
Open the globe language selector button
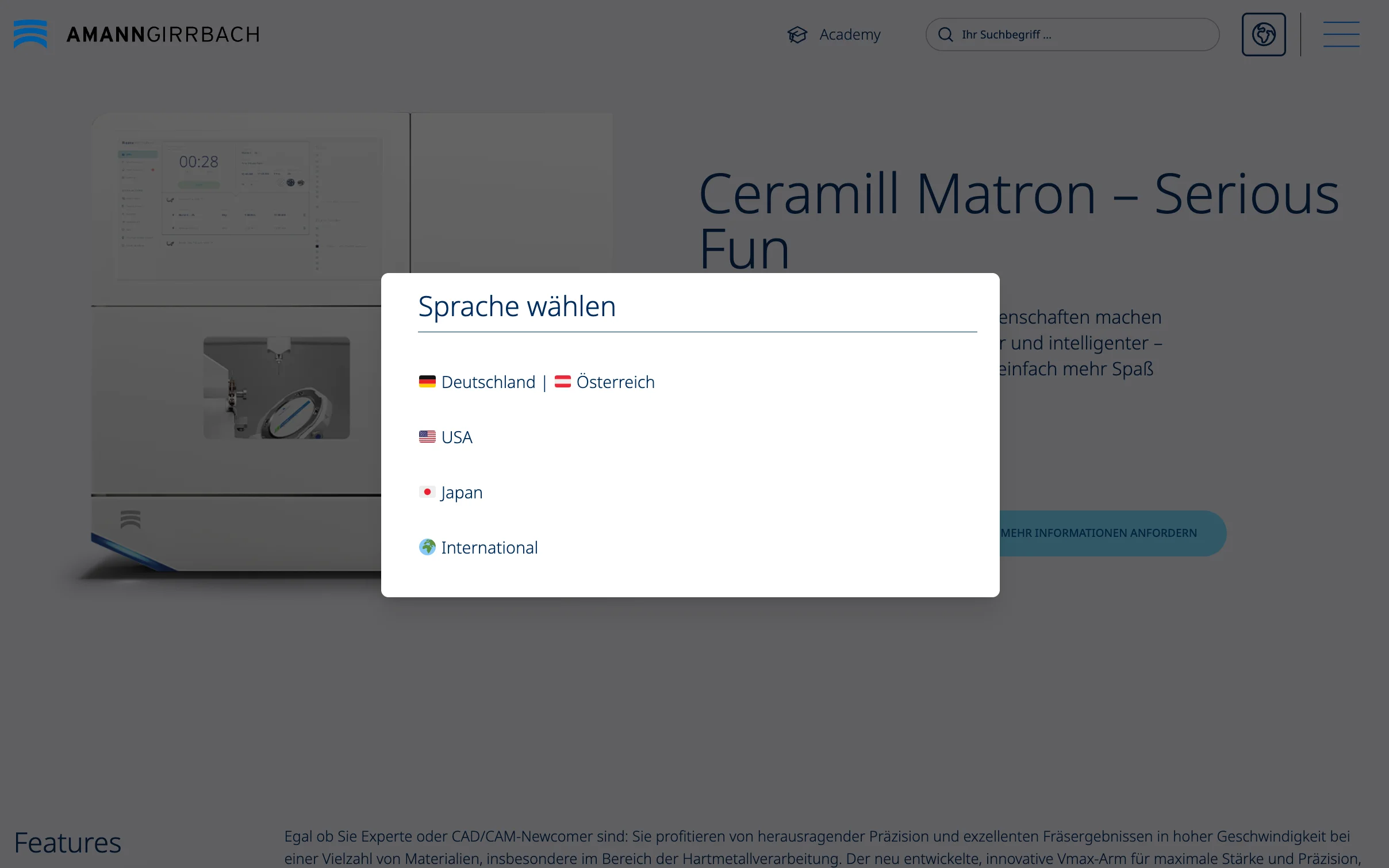[1264, 34]
